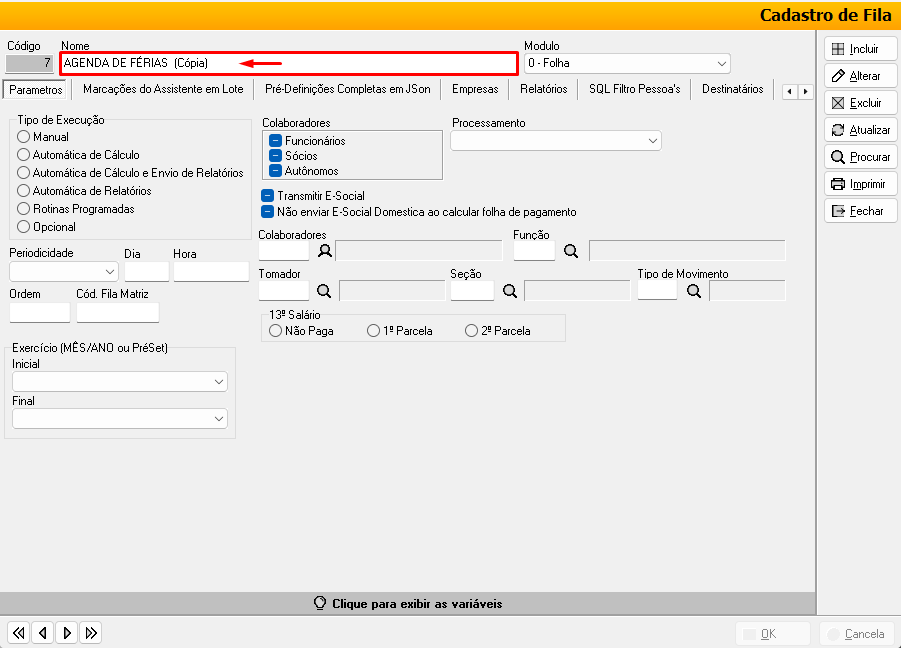Select the Manual execution type
The image size is (901, 648).
[x=25, y=137]
